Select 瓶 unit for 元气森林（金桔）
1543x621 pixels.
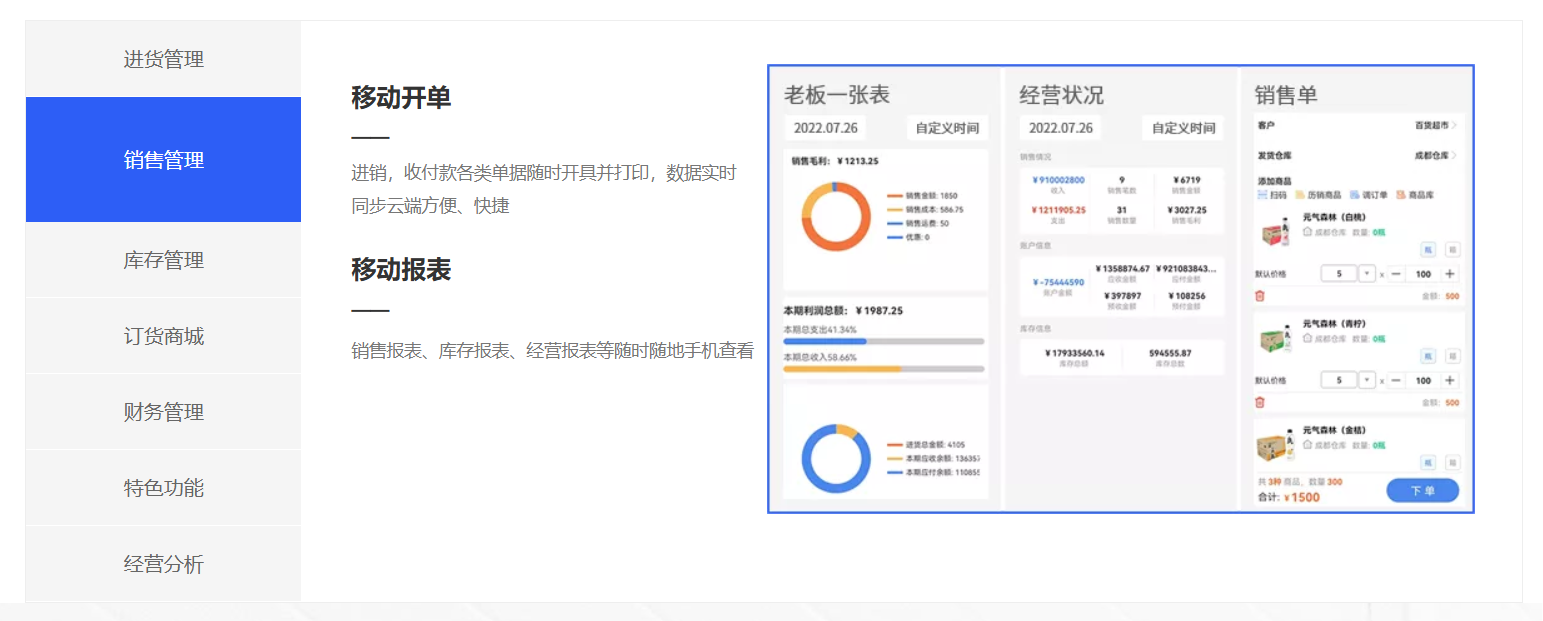point(1428,462)
